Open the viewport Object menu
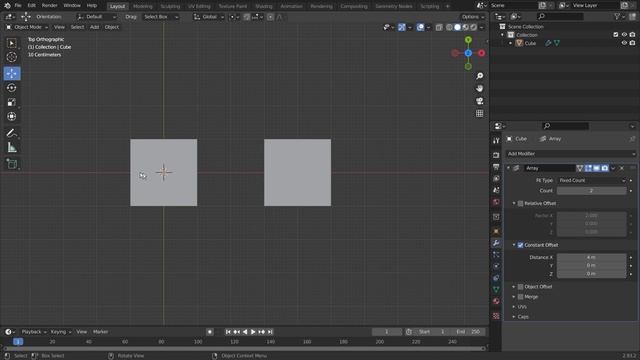Screen dimensions: 640x360 coord(111,27)
